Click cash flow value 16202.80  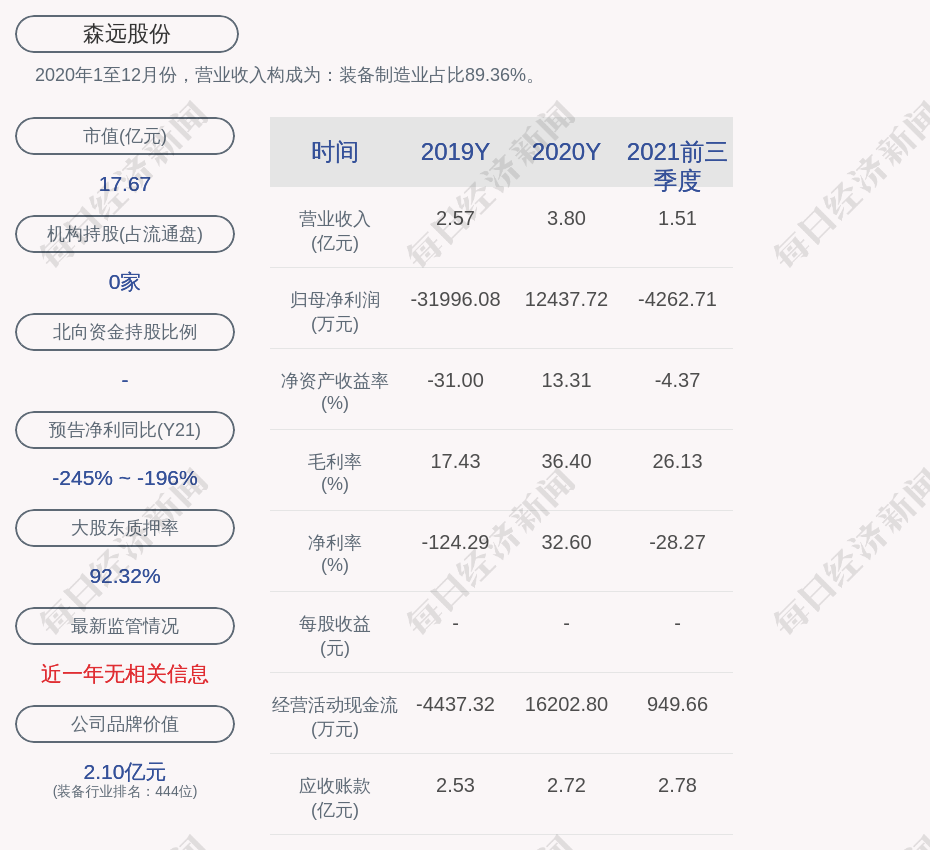pyautogui.click(x=566, y=704)
